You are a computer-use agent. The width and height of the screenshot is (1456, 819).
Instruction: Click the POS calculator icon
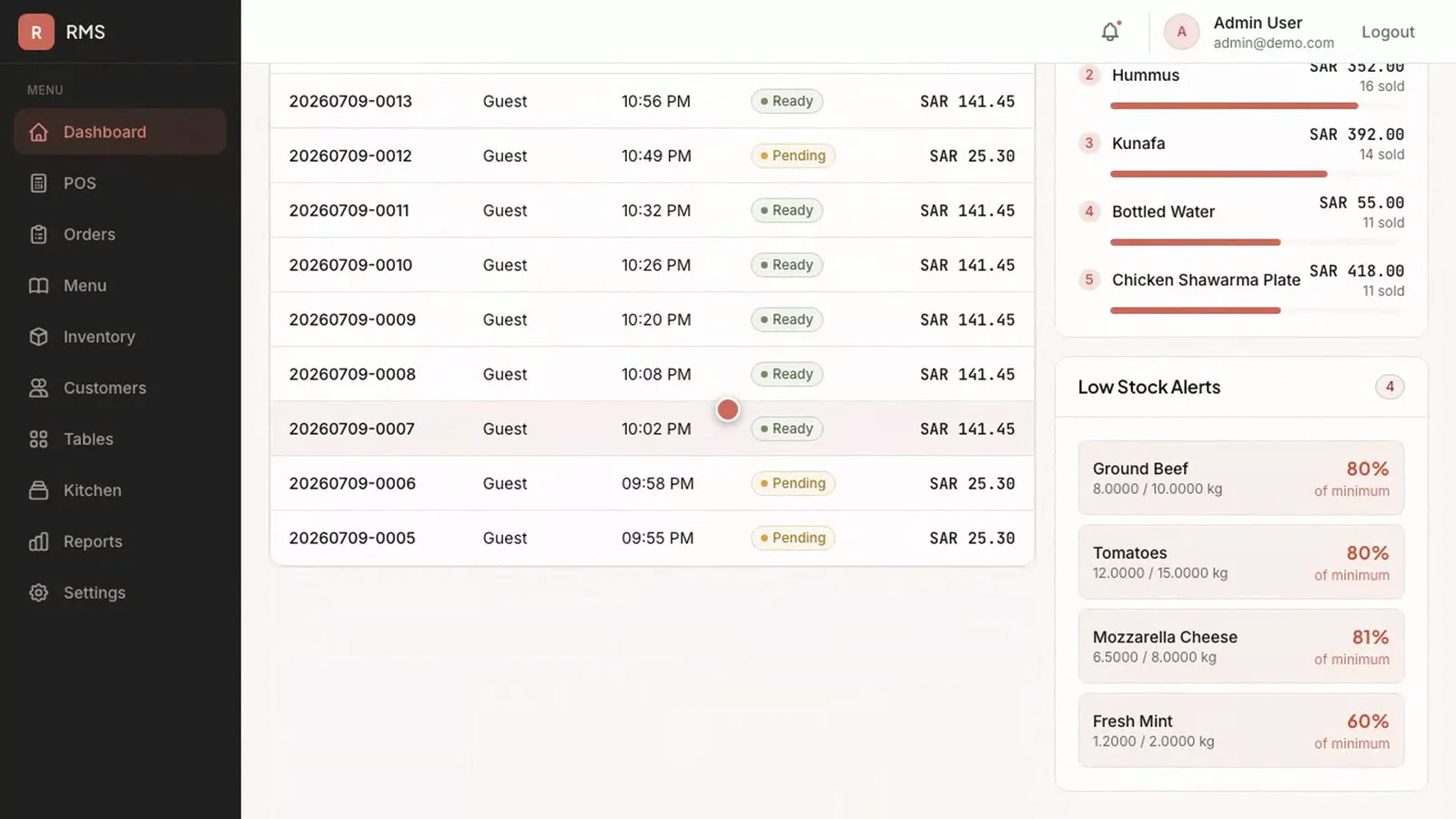coord(38,183)
